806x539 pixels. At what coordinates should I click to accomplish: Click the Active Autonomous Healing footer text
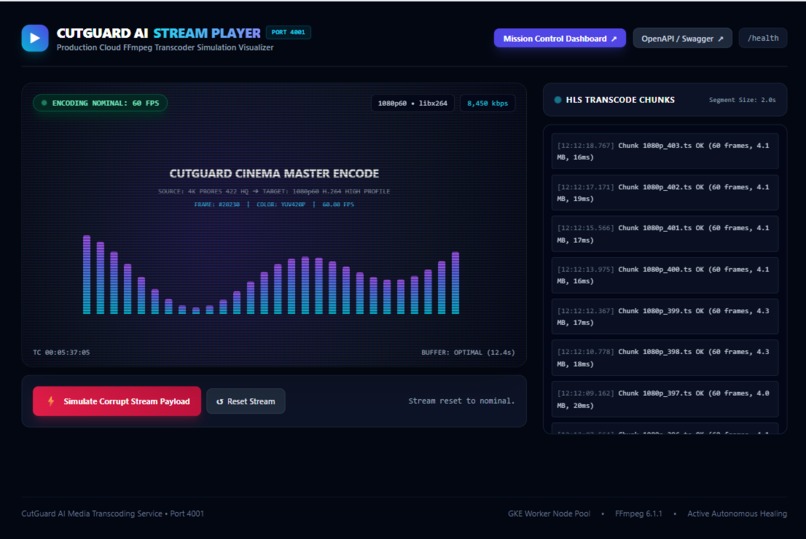737,513
